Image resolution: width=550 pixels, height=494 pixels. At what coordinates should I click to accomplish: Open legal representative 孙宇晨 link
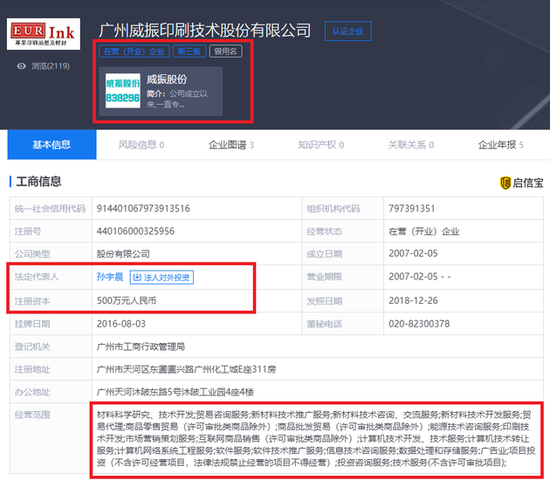coord(110,277)
